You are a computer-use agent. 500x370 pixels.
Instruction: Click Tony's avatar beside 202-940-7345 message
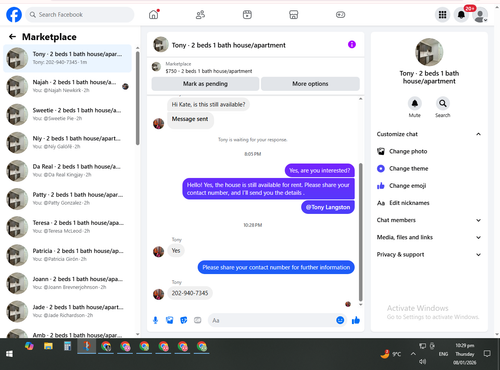158,294
